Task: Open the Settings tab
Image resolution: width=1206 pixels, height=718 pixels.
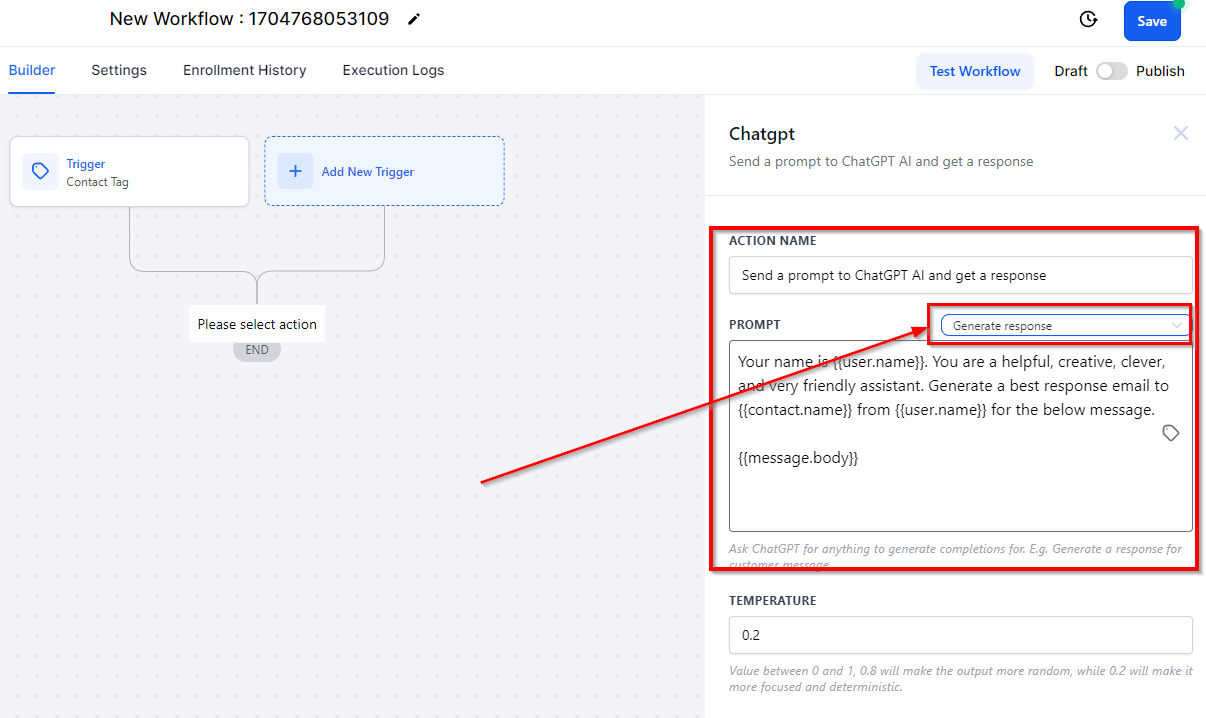Action: pyautogui.click(x=119, y=70)
